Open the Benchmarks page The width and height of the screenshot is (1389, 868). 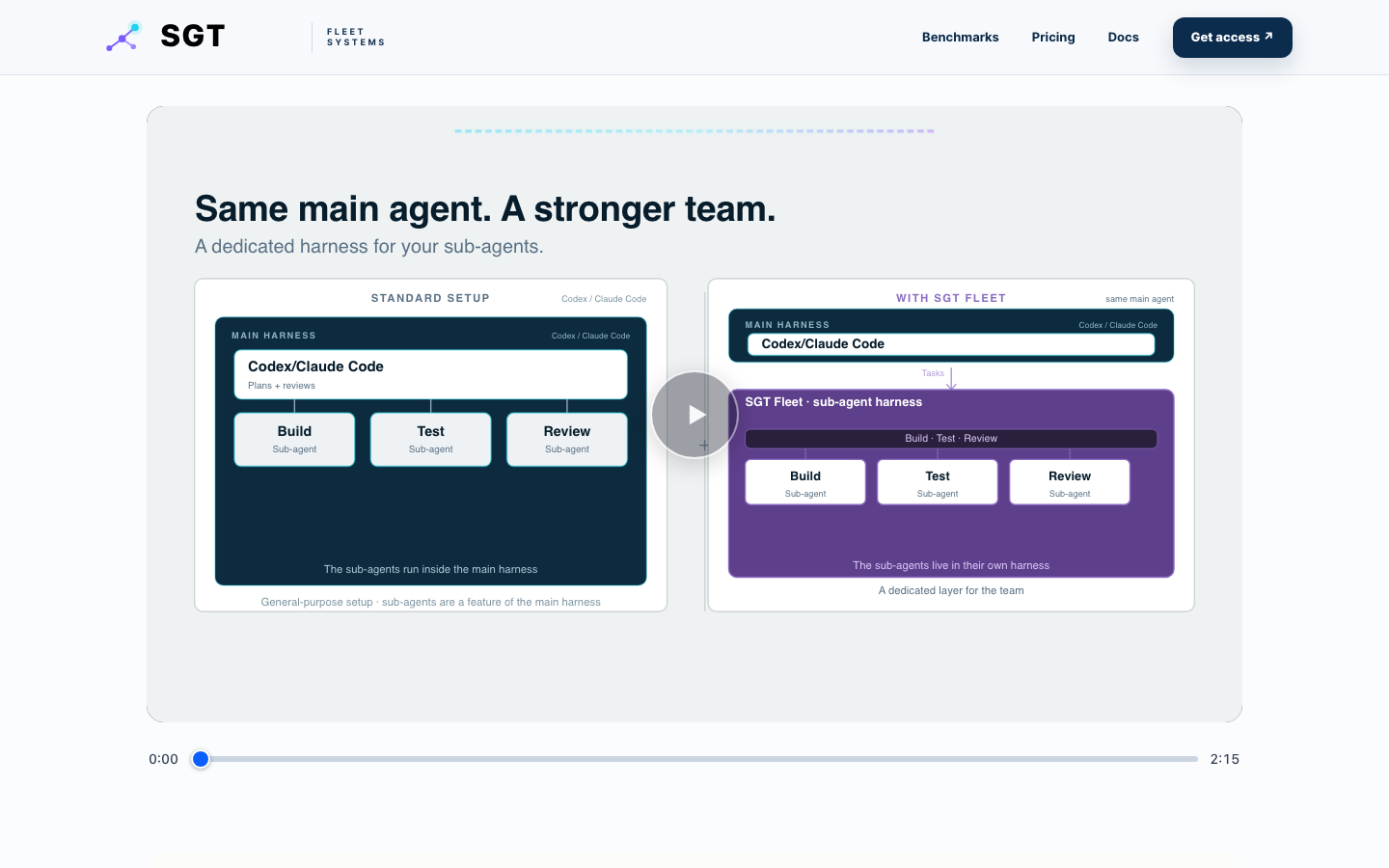click(x=960, y=38)
